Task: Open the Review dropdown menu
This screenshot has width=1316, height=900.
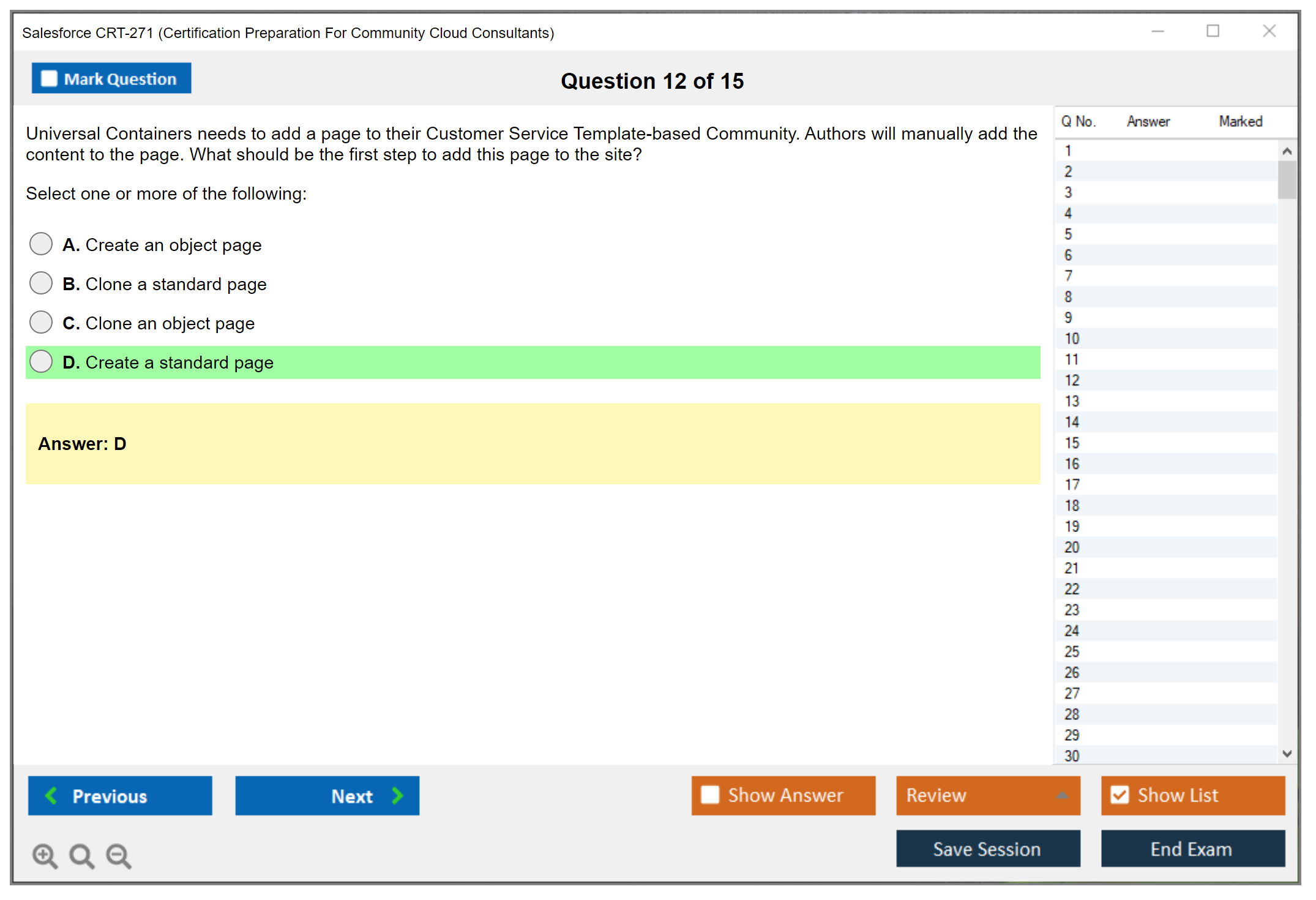Action: [x=1062, y=795]
